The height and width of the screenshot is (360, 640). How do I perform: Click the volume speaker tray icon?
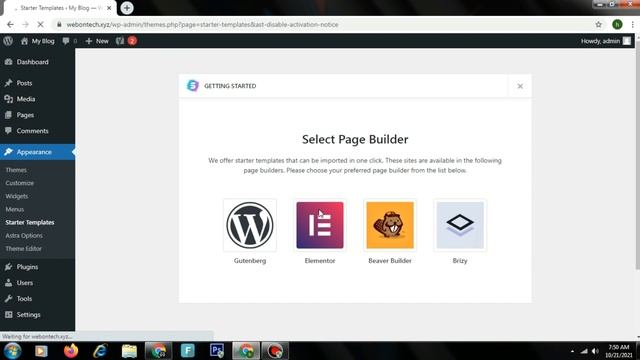(596, 351)
